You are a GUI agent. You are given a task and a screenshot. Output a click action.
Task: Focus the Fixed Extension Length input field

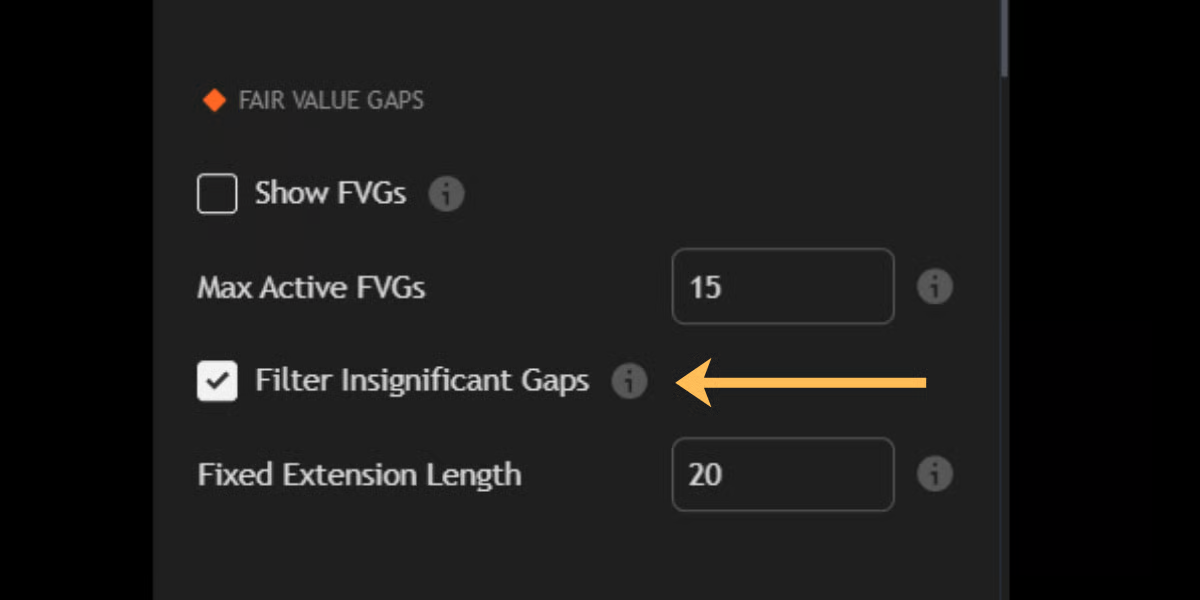(x=782, y=474)
